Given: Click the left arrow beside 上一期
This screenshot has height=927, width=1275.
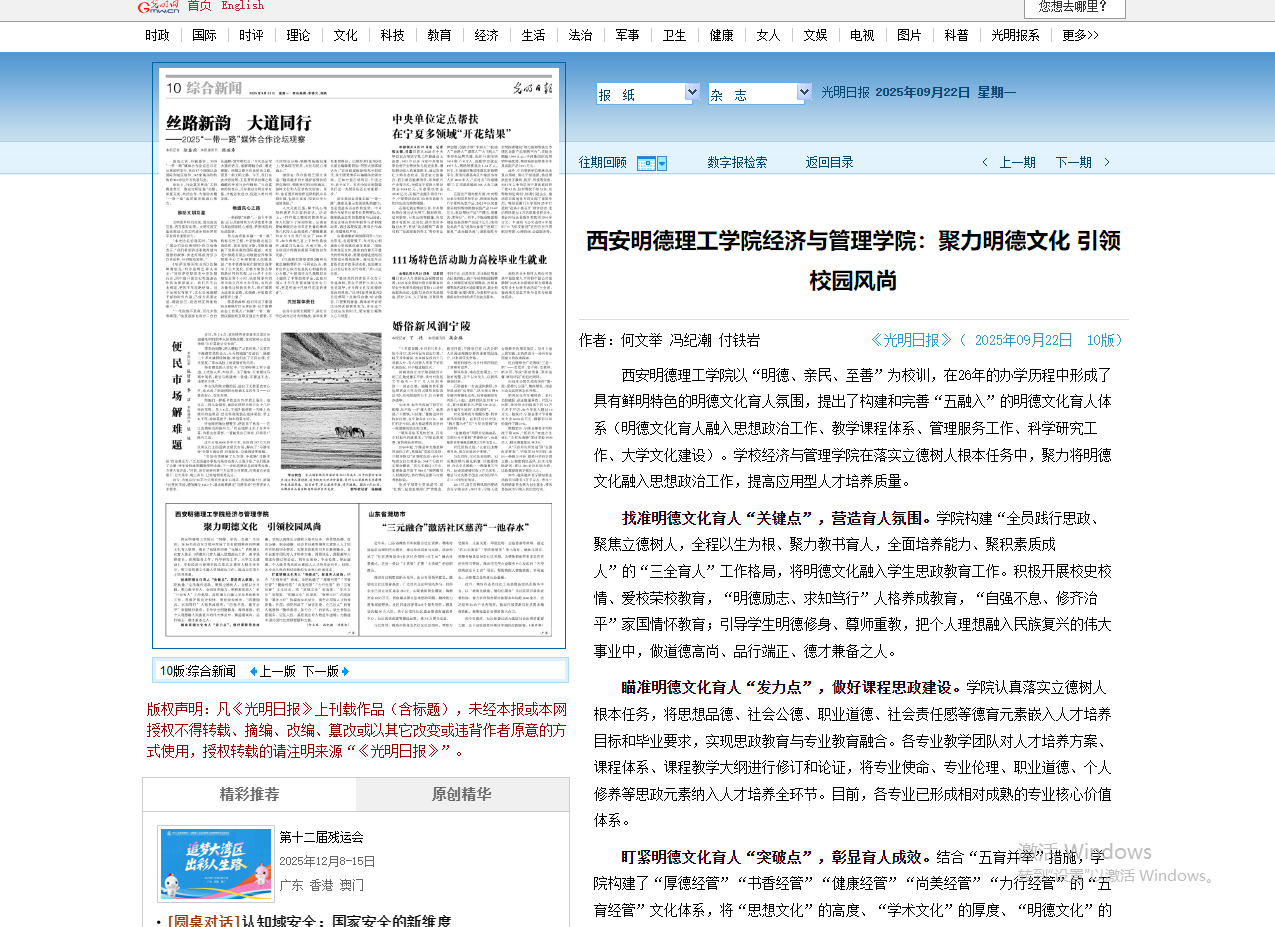Looking at the screenshot, I should (985, 162).
